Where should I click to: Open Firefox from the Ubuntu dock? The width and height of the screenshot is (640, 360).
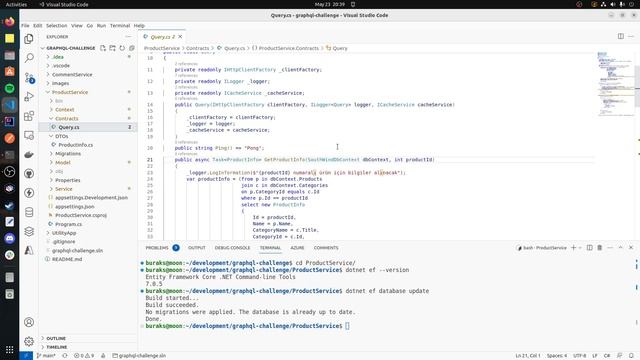(x=9, y=21)
